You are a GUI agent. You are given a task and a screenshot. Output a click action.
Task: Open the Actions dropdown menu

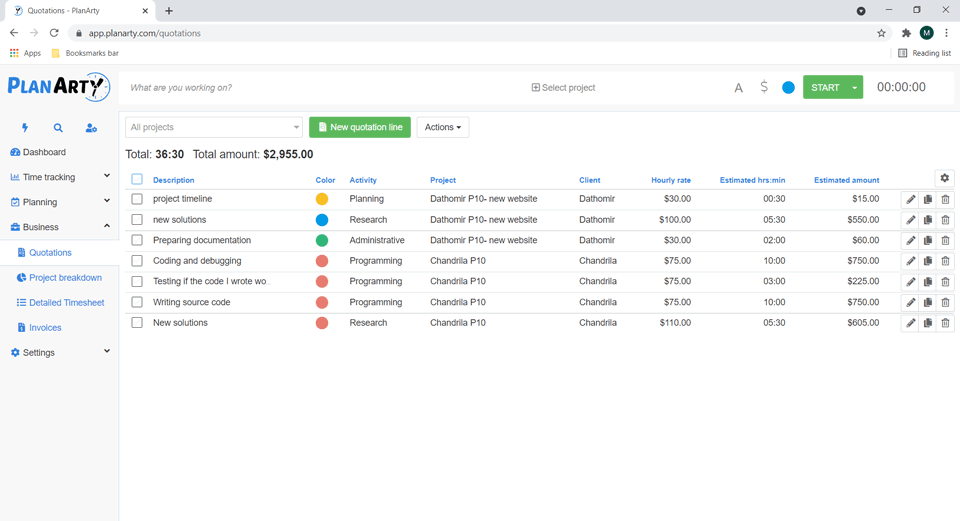[443, 127]
